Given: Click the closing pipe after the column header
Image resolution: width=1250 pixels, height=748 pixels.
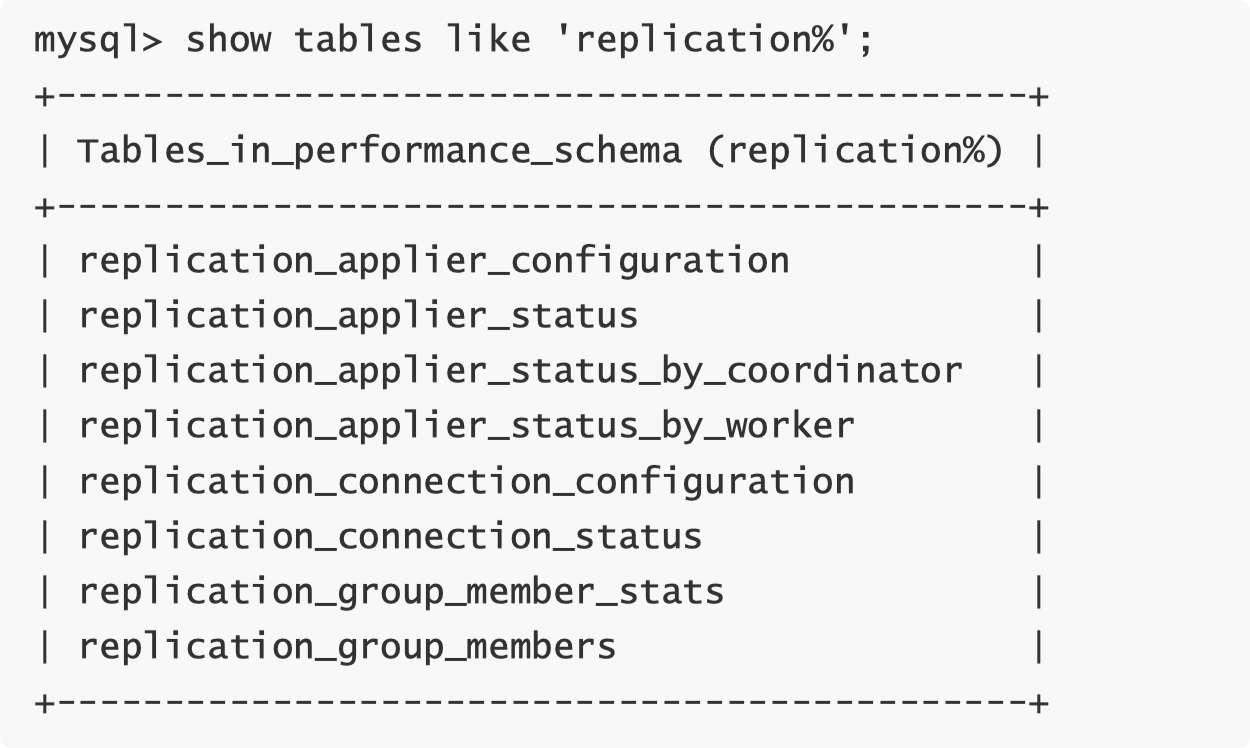Looking at the screenshot, I should (x=1040, y=152).
